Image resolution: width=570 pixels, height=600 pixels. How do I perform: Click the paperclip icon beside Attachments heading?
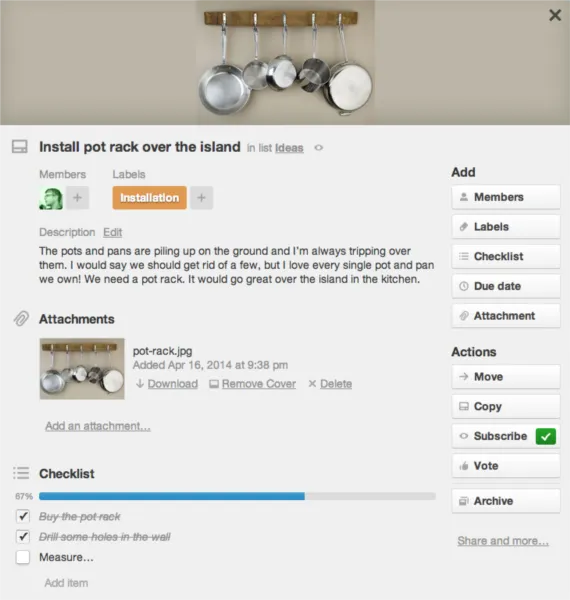21,318
